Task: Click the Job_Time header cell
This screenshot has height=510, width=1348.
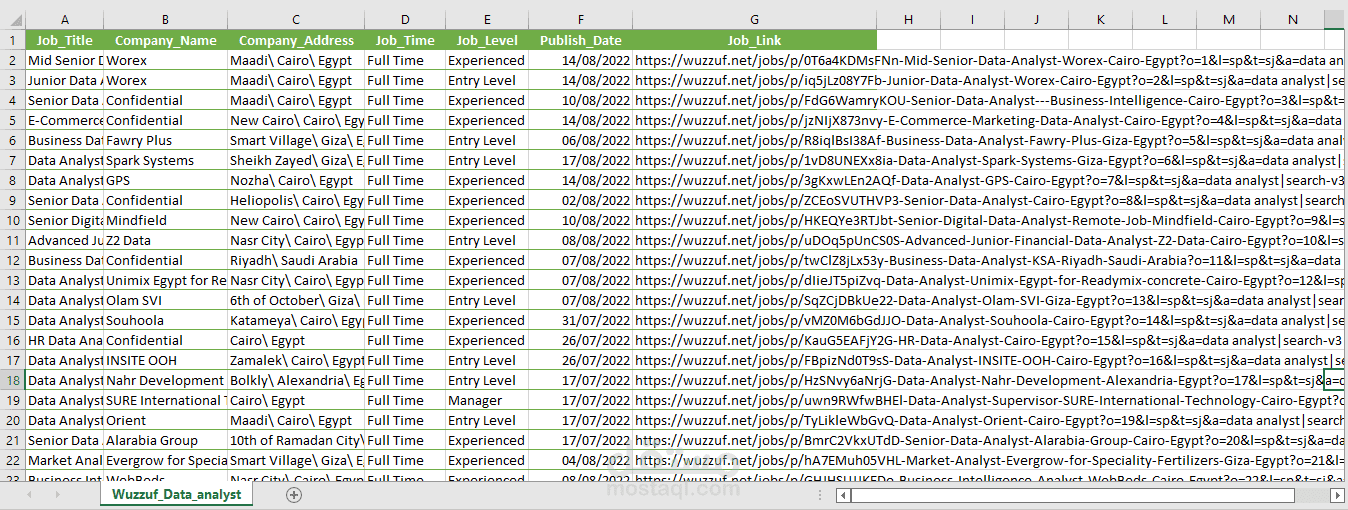Action: [405, 40]
